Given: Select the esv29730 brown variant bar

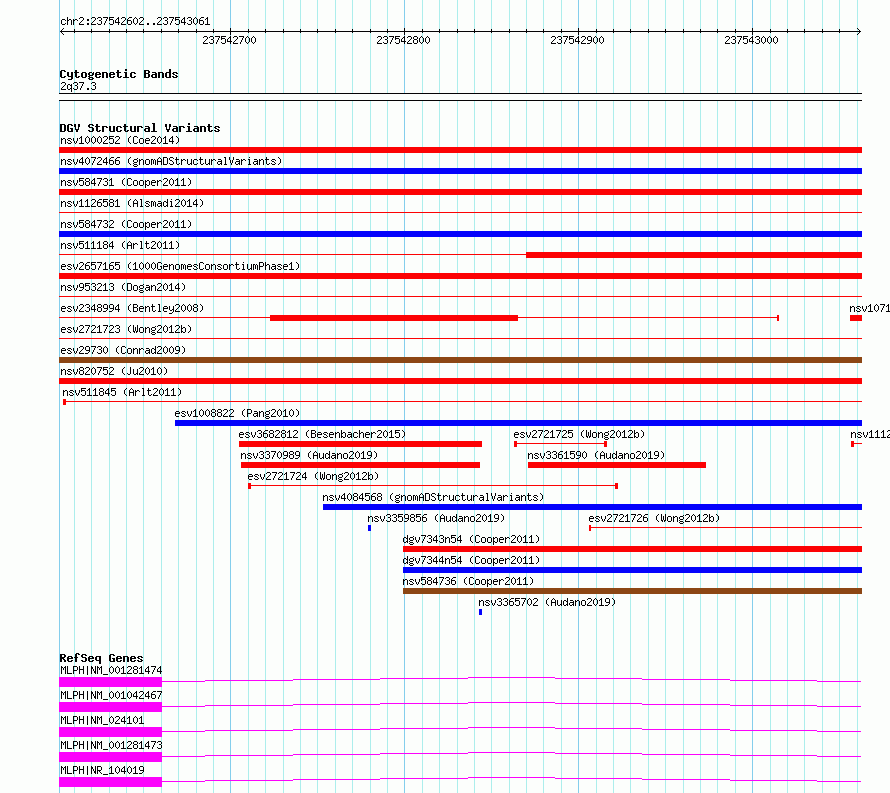Looking at the screenshot, I should click(460, 360).
